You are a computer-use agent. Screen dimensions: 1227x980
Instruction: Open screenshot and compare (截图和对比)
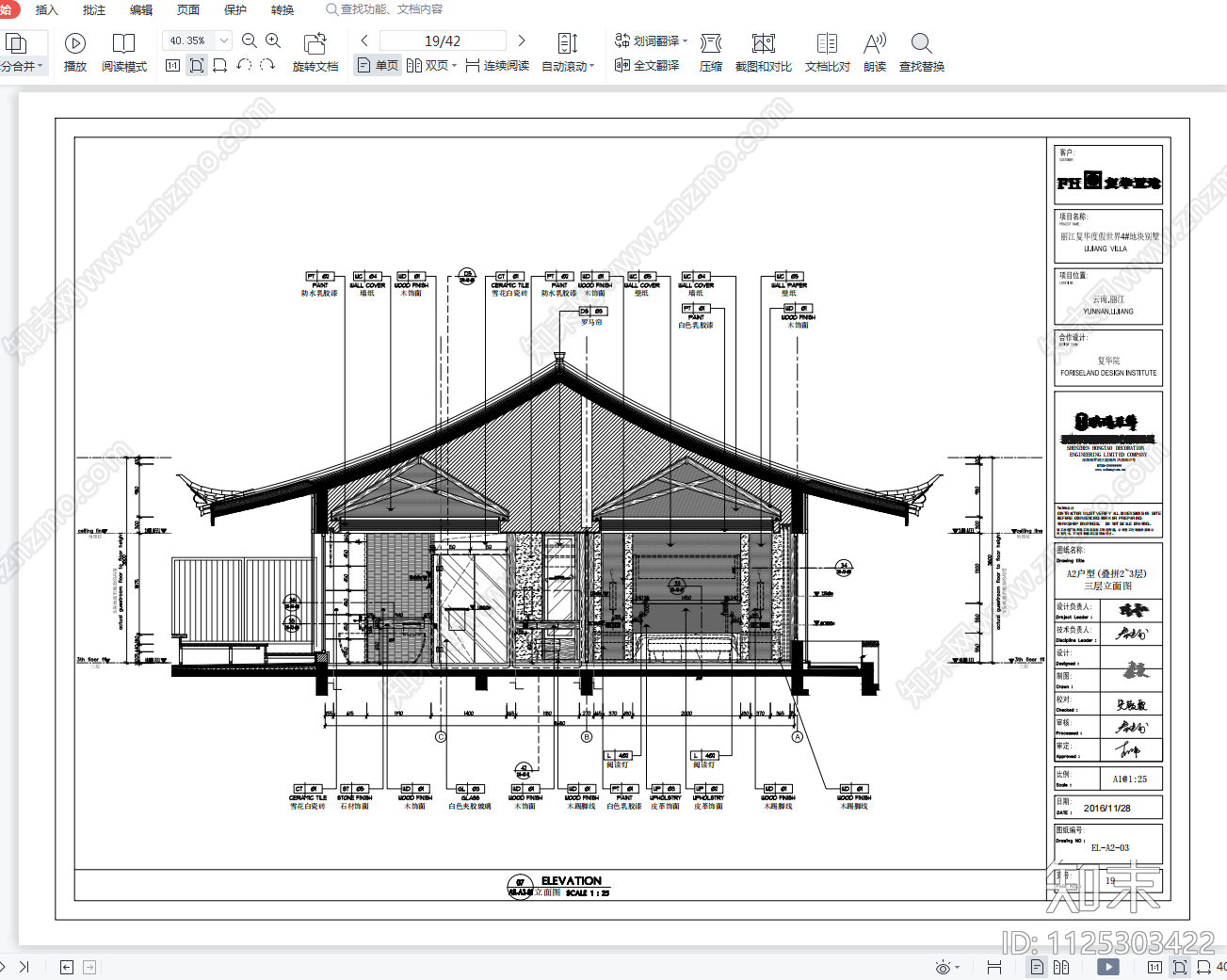click(764, 53)
